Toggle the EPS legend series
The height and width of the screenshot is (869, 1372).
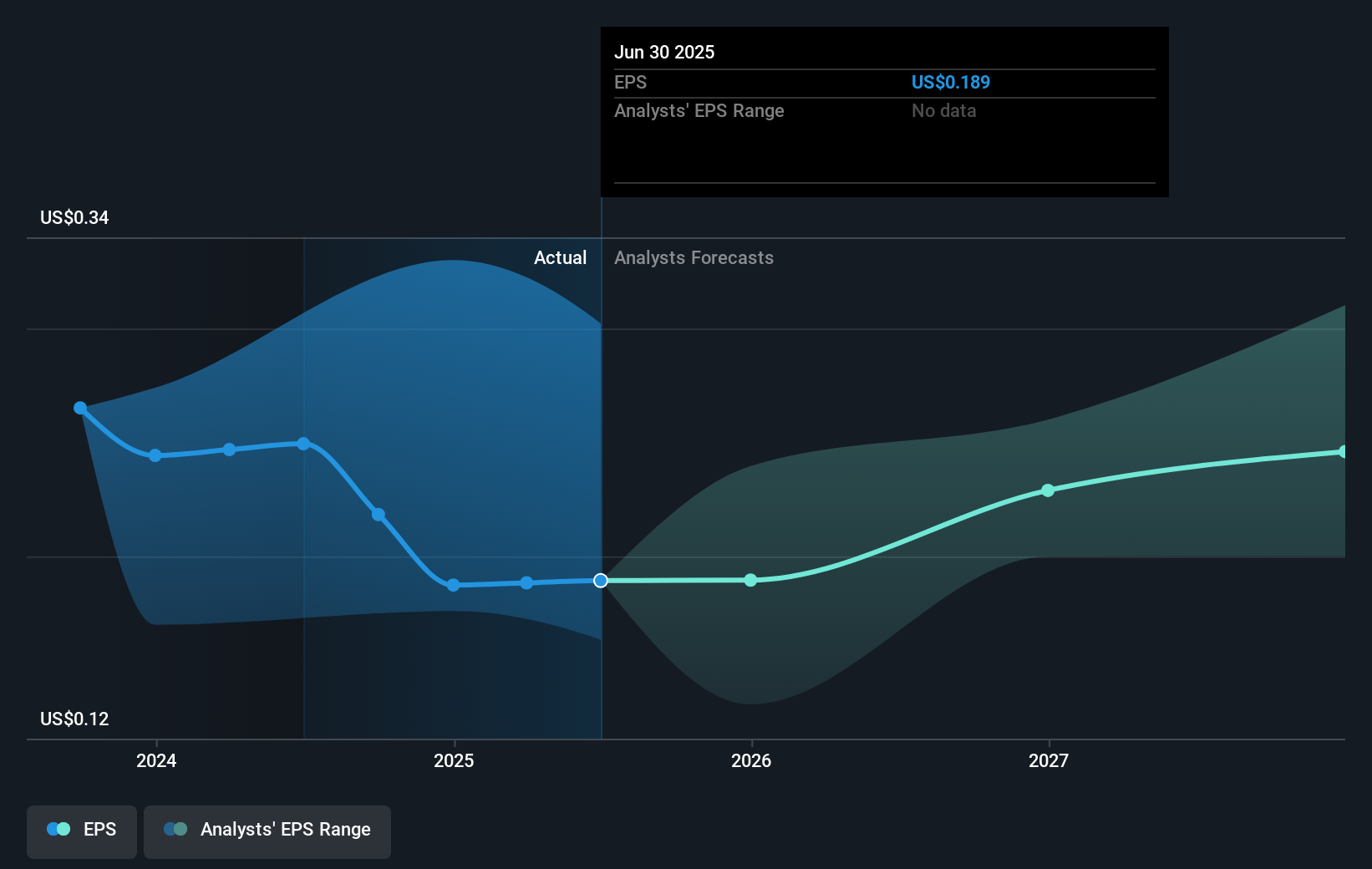(82, 831)
